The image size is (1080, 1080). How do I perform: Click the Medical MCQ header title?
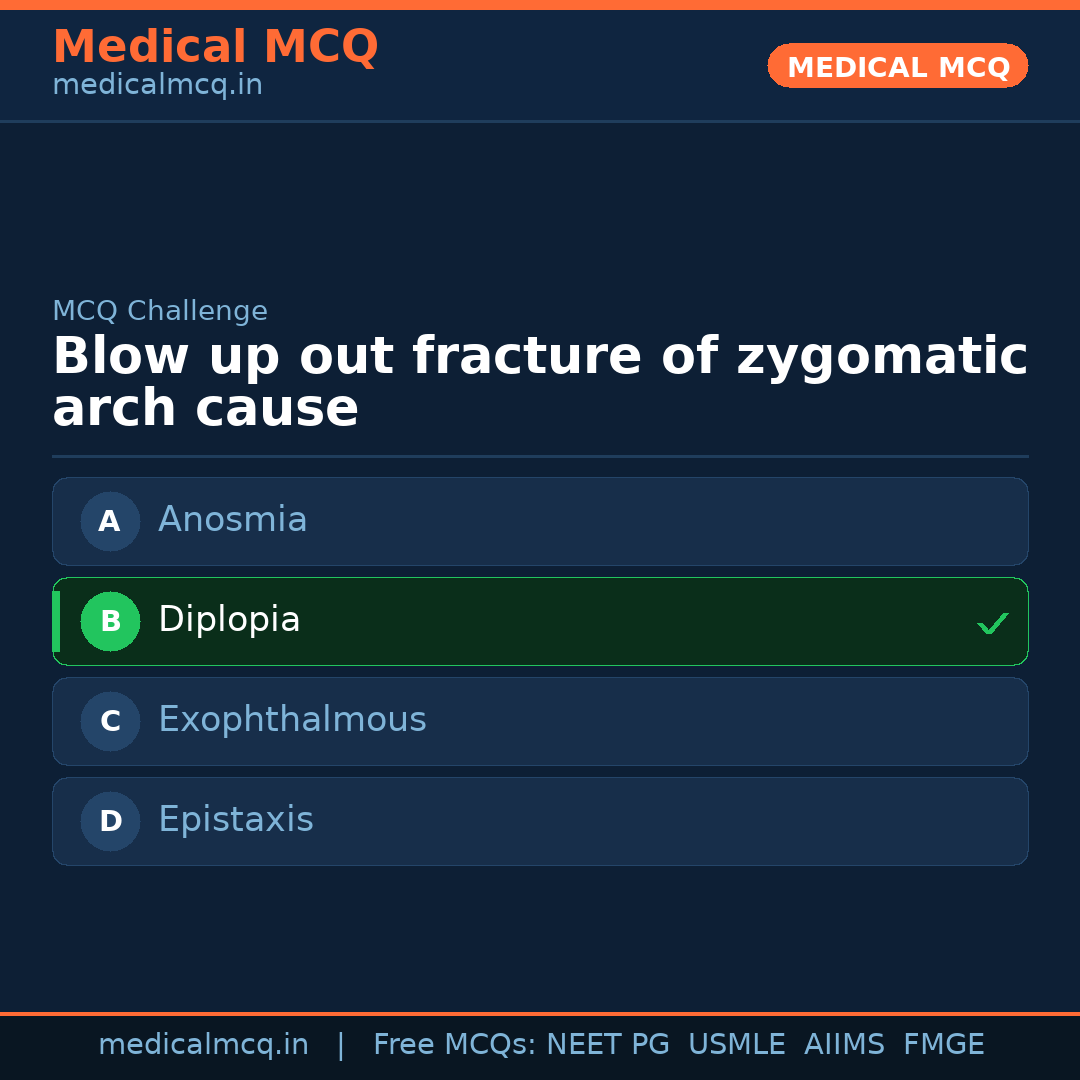pyautogui.click(x=215, y=46)
